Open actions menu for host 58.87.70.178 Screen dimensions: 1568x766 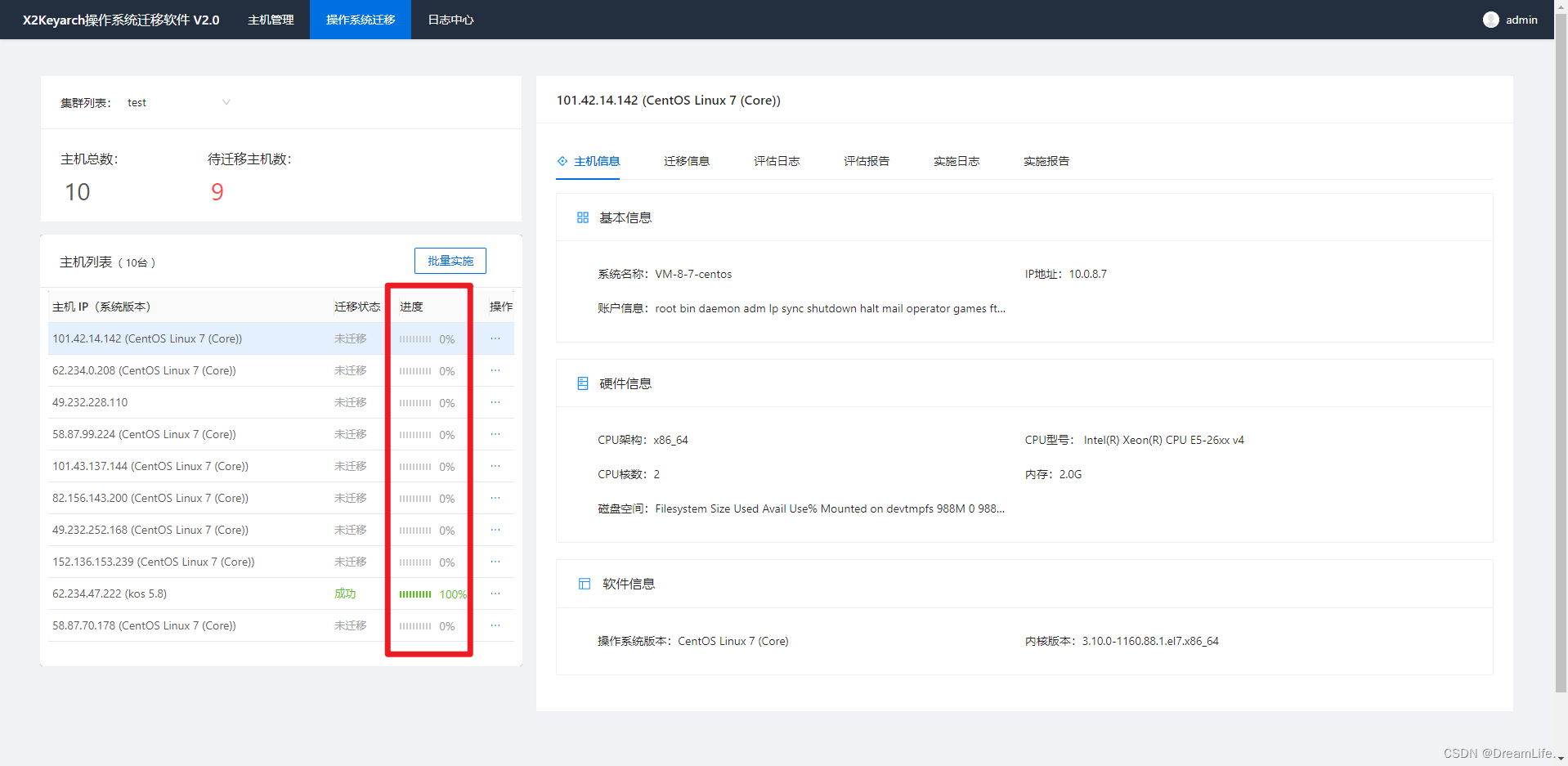(x=495, y=625)
